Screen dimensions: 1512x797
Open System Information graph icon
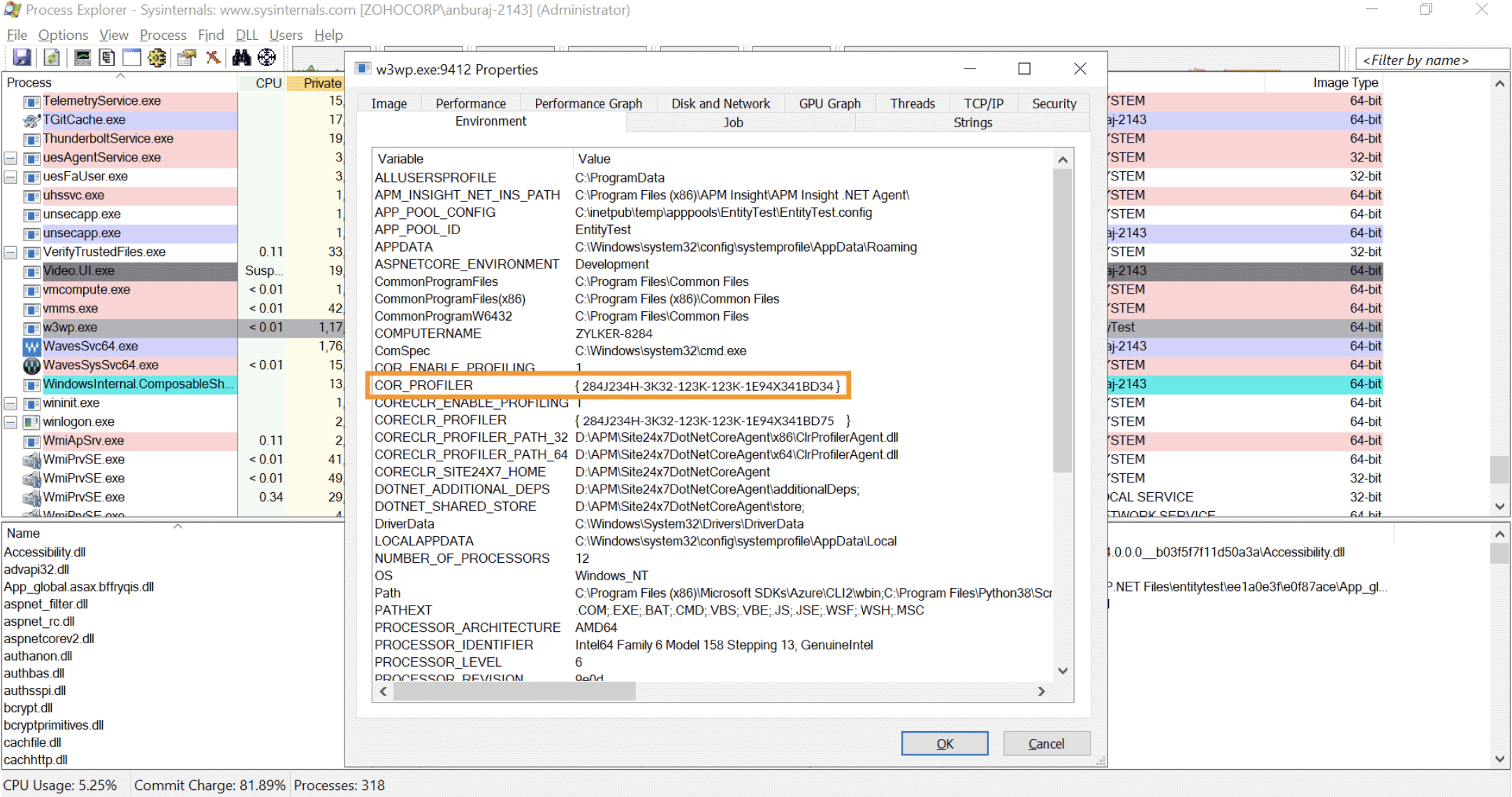(x=82, y=58)
